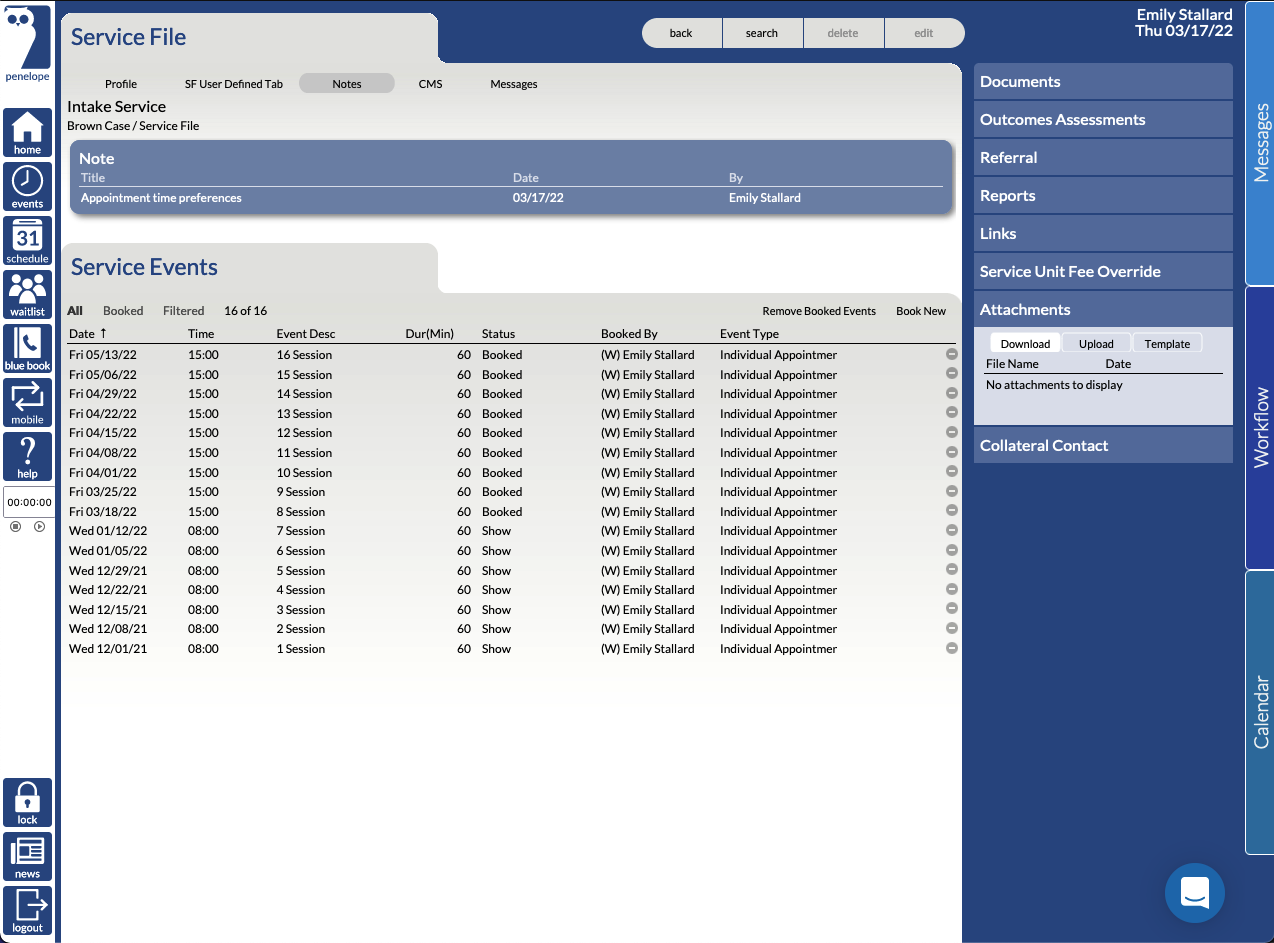Screen dimensions: 1274x943
Task: Select the Upload tab in Attachments
Action: [x=1096, y=343]
